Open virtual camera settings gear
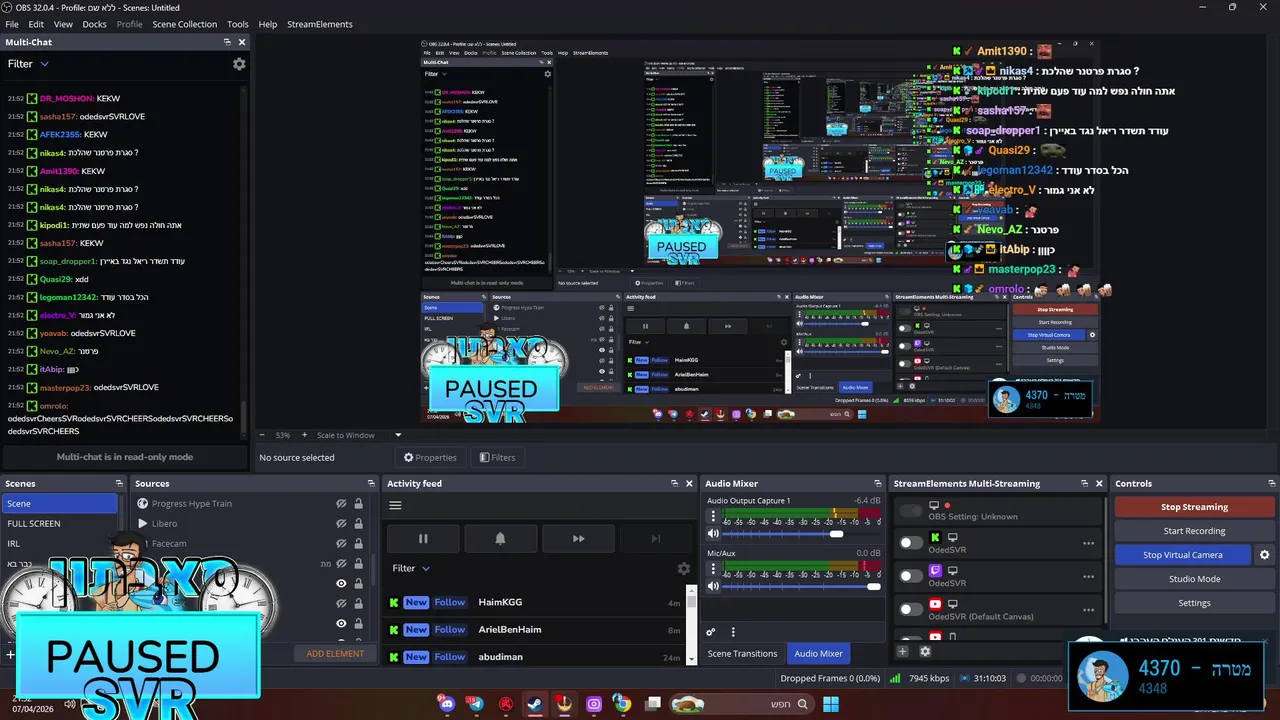1280x720 pixels. point(1264,555)
